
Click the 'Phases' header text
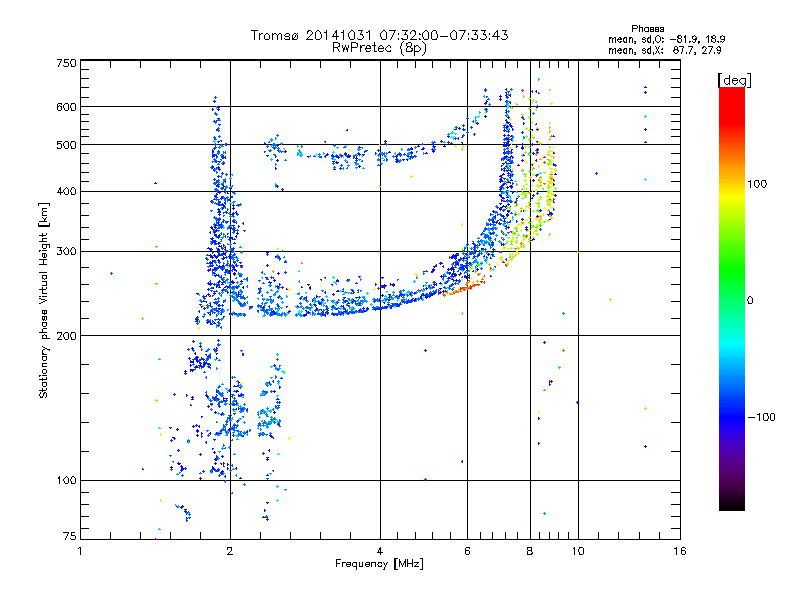click(x=647, y=29)
